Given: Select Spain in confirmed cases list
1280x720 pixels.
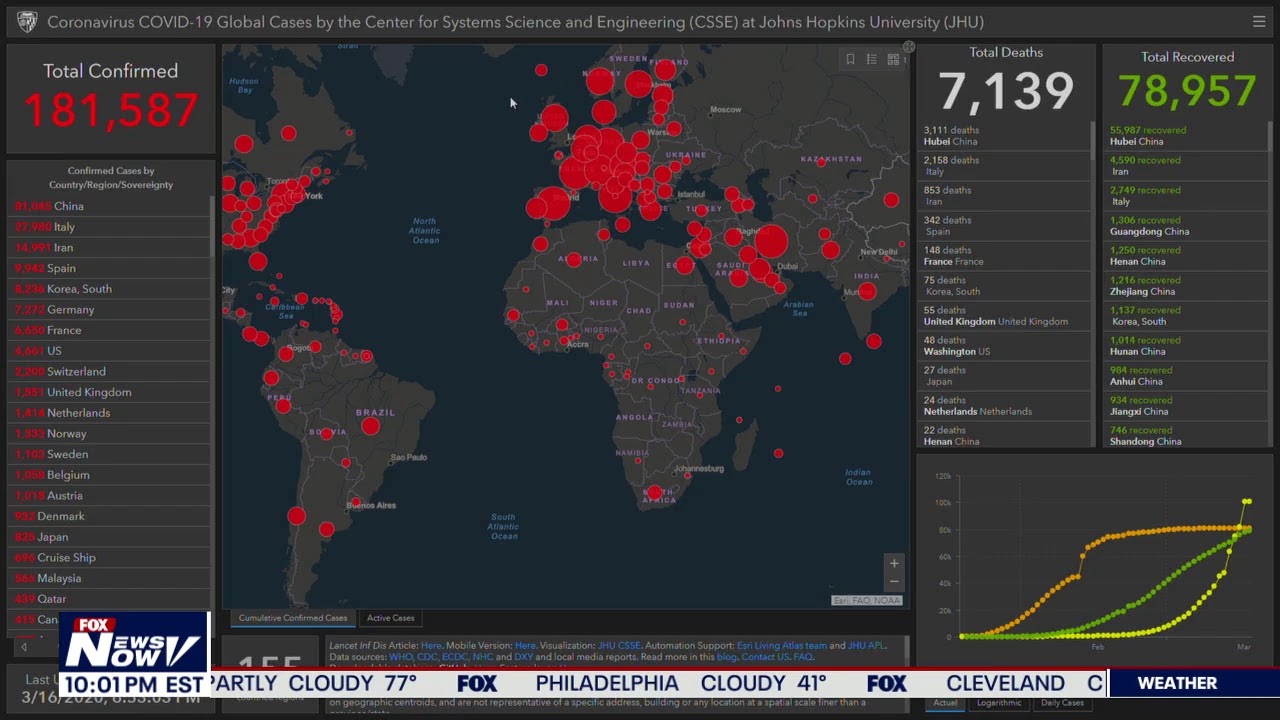Looking at the screenshot, I should click(110, 268).
